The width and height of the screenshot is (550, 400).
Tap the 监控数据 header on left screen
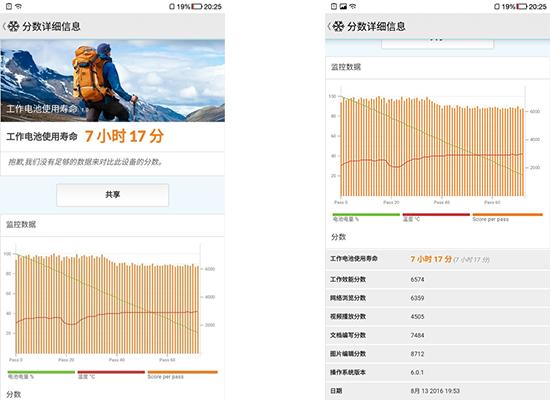click(x=21, y=224)
